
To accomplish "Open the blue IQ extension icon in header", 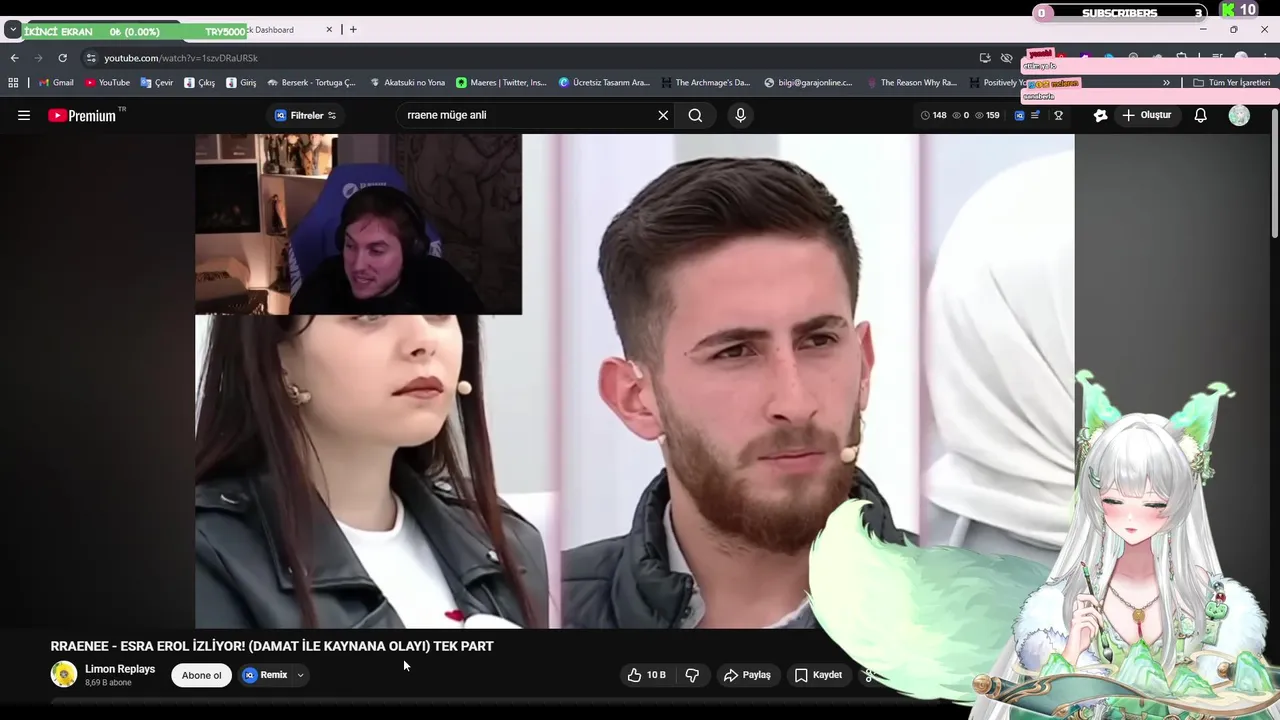I will tap(1019, 115).
